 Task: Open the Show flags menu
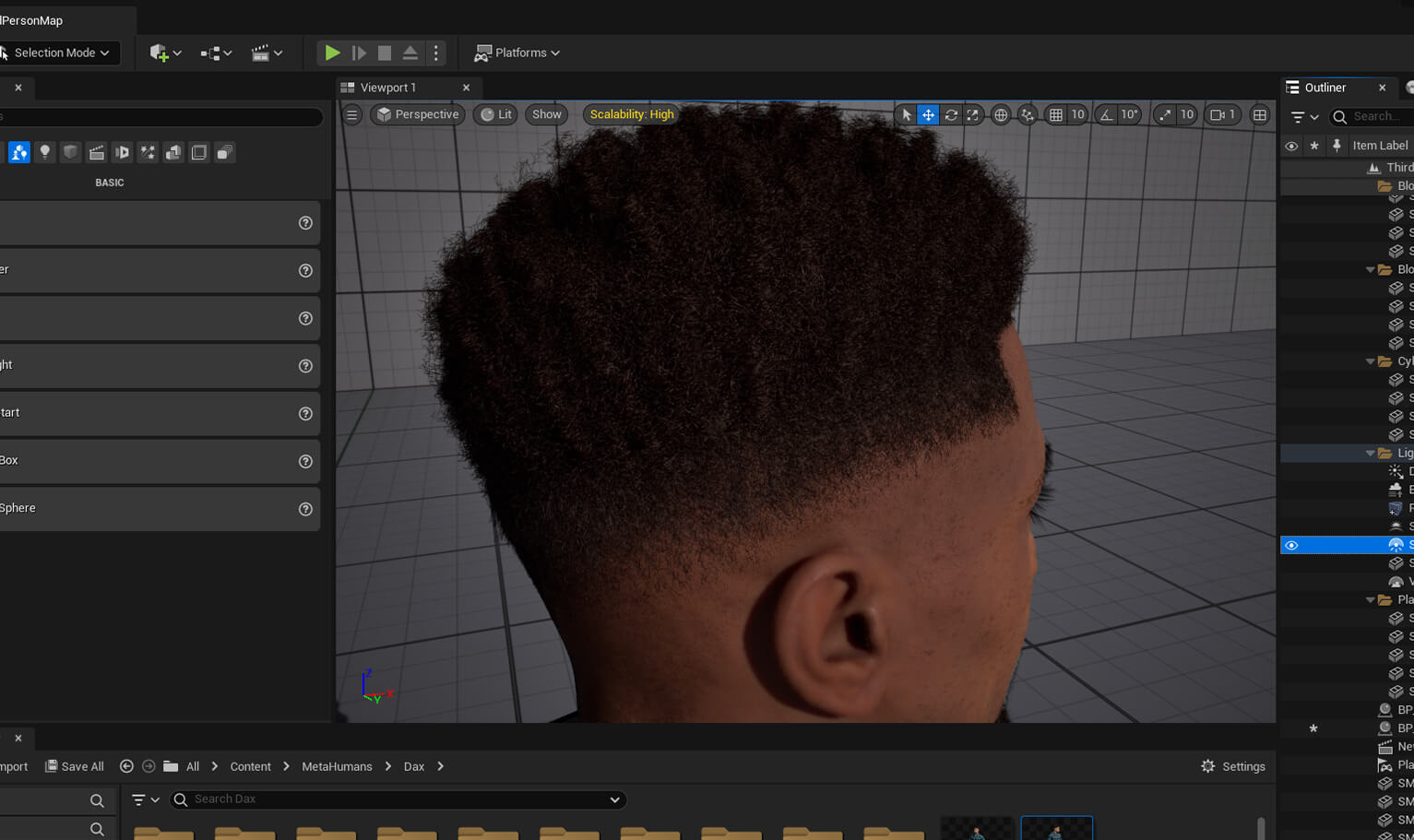coord(547,114)
